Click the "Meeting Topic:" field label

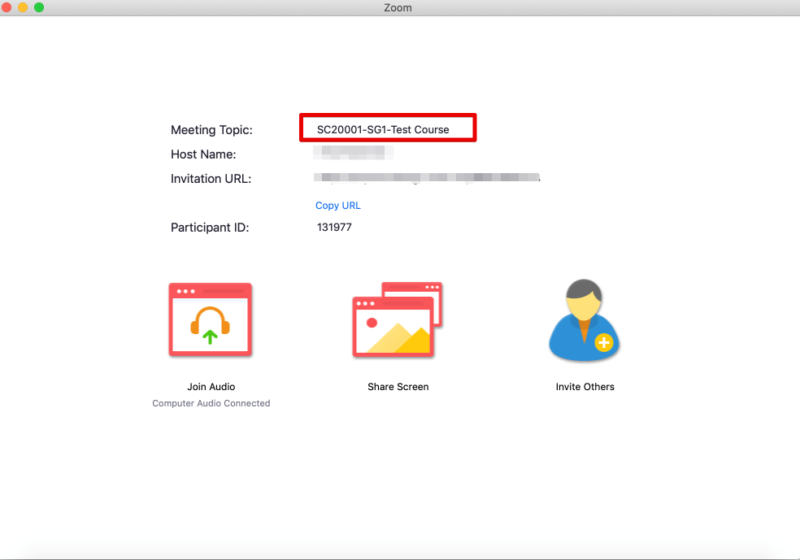point(212,130)
